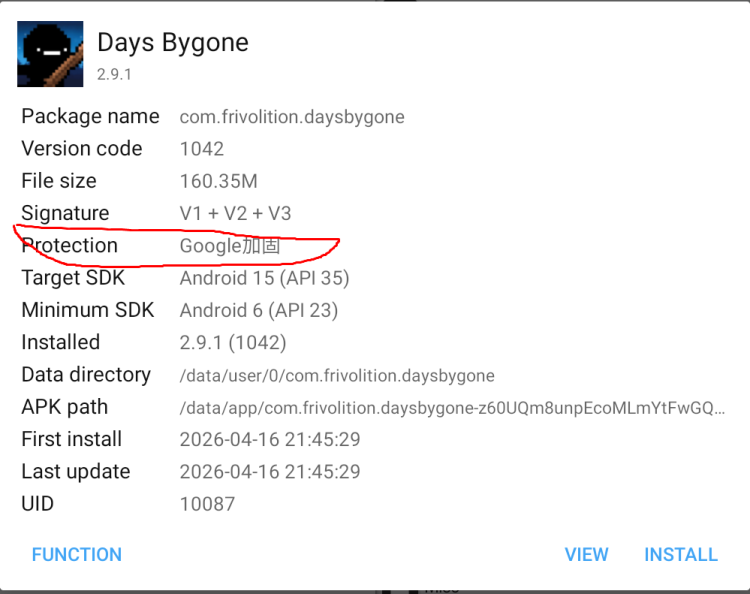750x594 pixels.
Task: Select the Minimum SDK value Android 6 (API 23)
Action: point(259,310)
